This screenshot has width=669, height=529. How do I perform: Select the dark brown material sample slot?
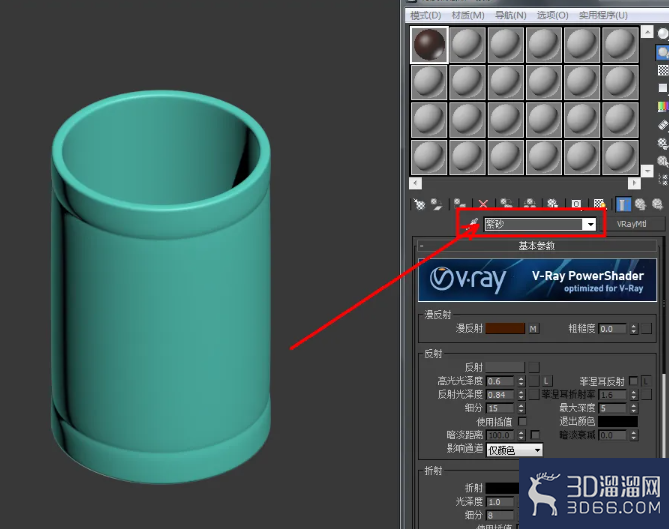point(429,45)
